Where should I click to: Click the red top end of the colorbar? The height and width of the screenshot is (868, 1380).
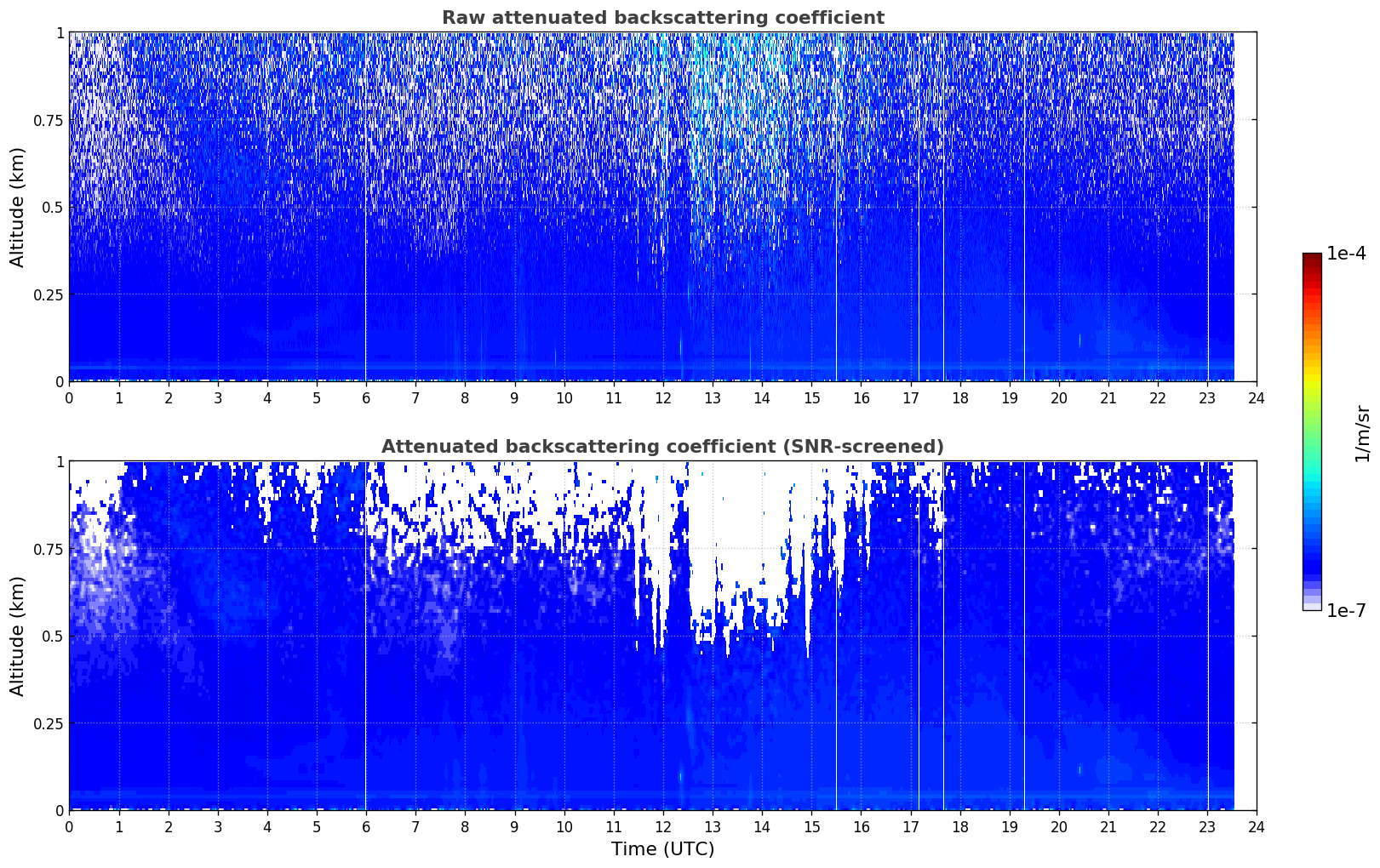click(x=1311, y=259)
